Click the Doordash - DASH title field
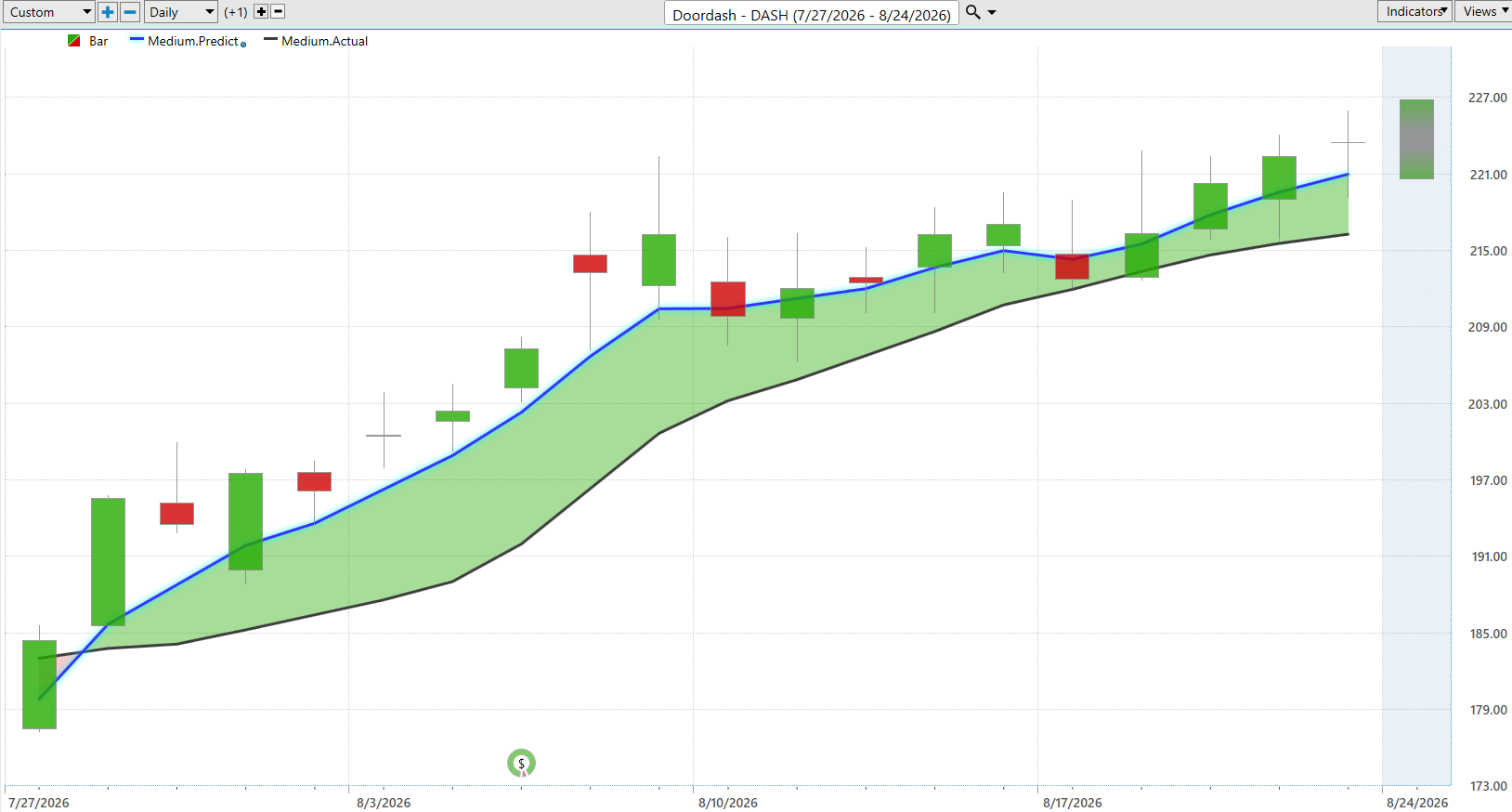This screenshot has height=812, width=1512. 812,14
